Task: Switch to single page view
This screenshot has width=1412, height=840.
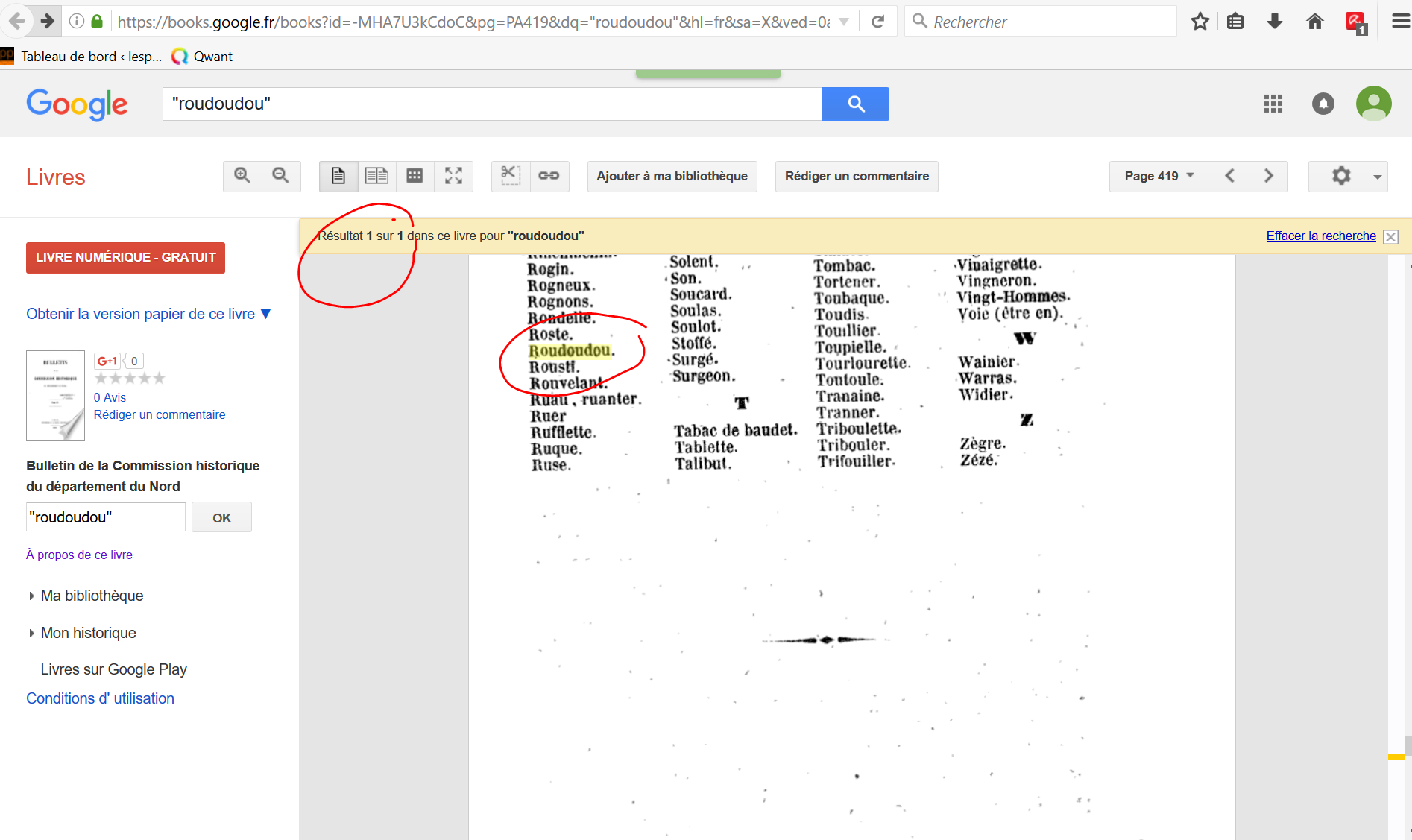Action: [338, 176]
